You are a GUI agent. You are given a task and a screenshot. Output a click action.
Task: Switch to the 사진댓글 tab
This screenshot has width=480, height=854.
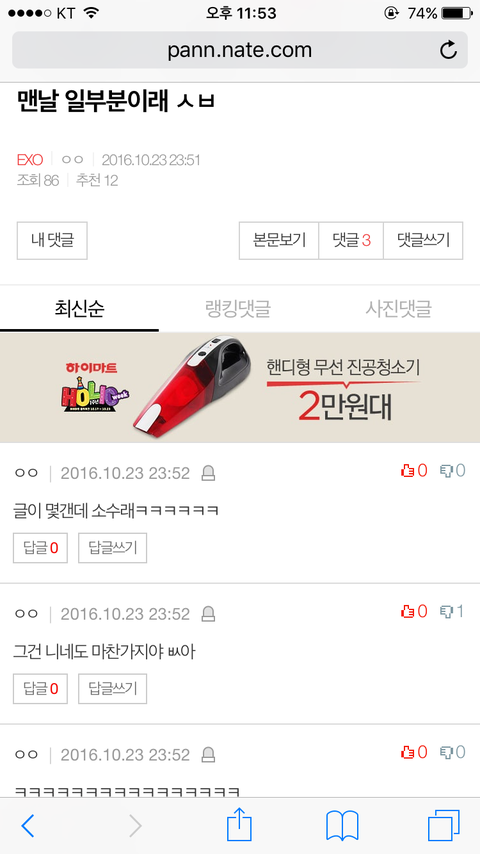(399, 309)
